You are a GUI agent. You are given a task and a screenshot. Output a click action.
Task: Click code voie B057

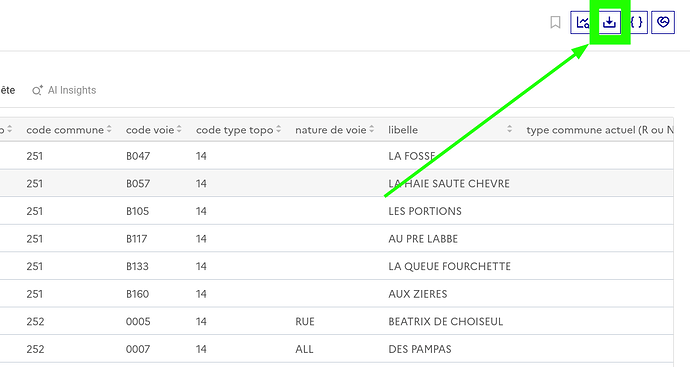138,184
